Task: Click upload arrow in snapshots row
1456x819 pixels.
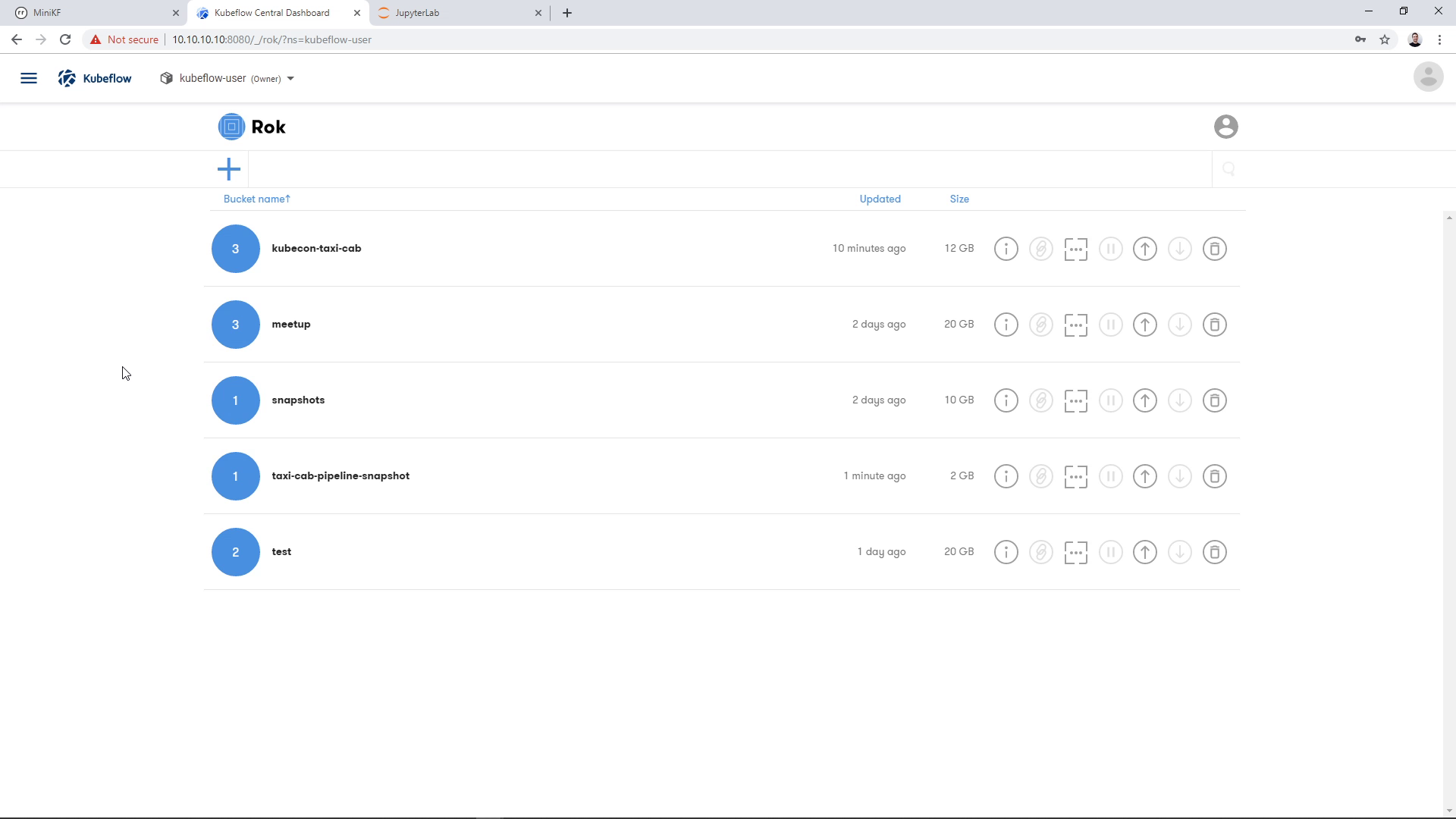Action: 1145,400
